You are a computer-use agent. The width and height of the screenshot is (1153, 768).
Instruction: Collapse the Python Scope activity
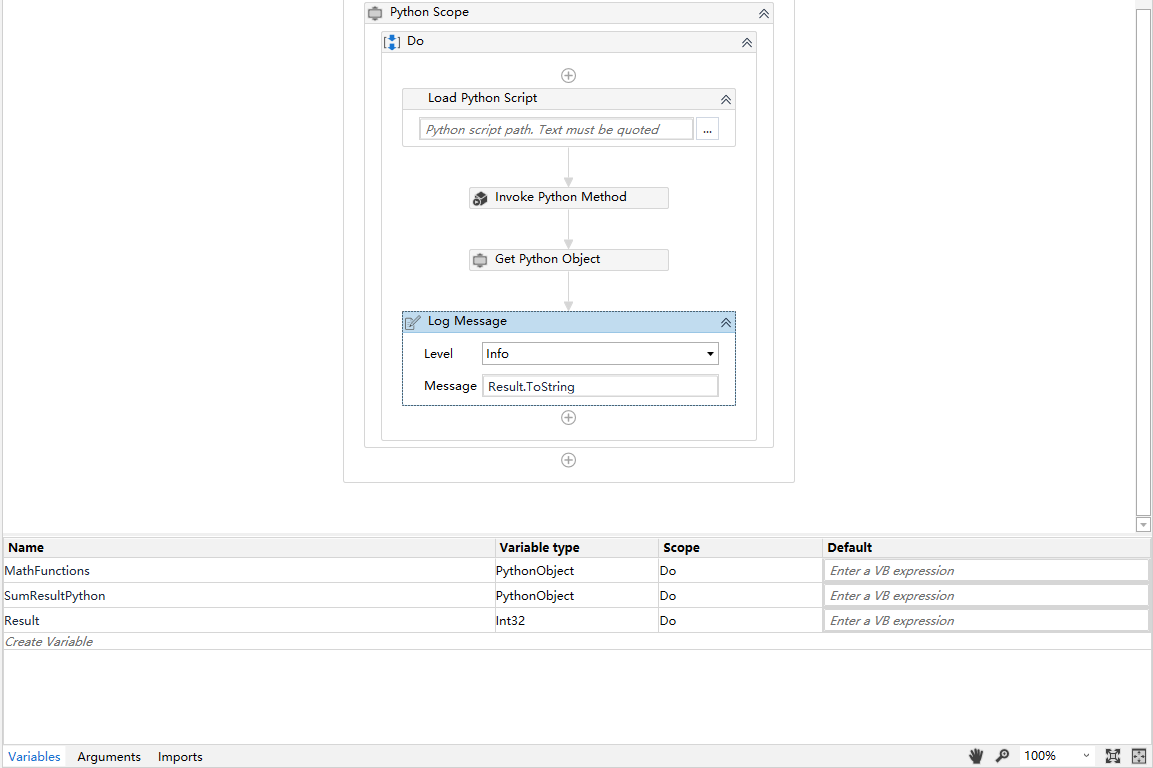tap(764, 13)
